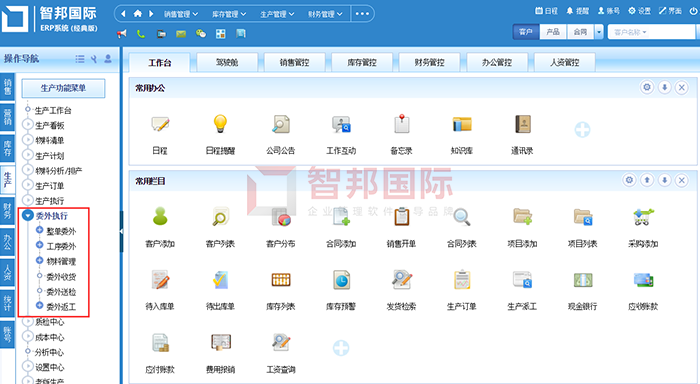
Task: Open 工资查询 icon
Action: click(x=281, y=342)
